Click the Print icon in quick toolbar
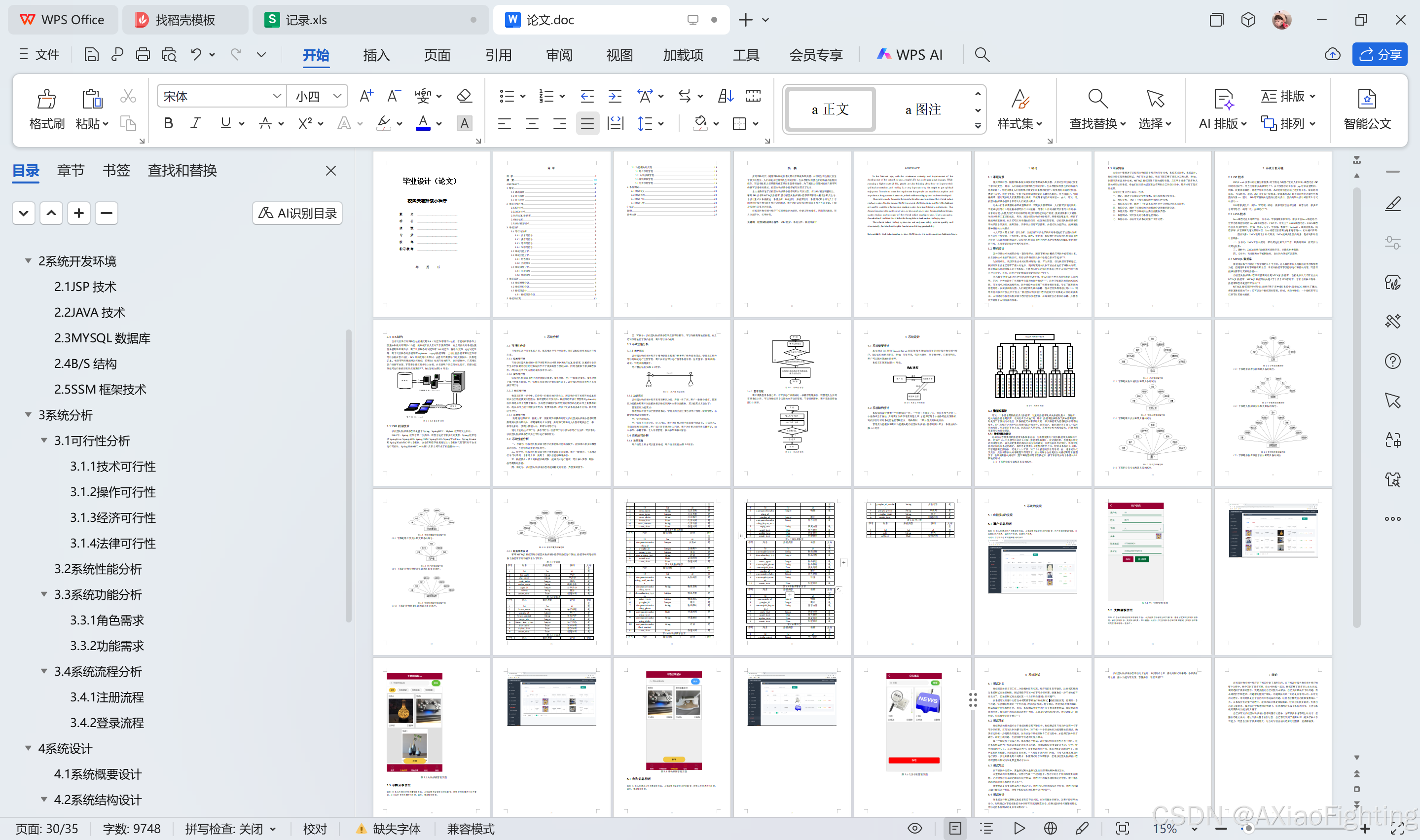This screenshot has width=1420, height=840. [143, 54]
